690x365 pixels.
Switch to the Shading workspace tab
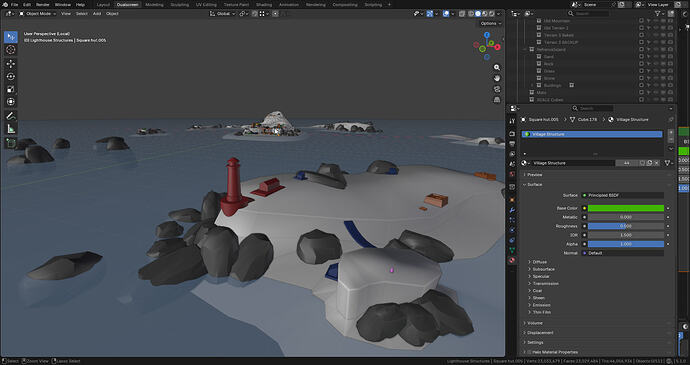264,4
